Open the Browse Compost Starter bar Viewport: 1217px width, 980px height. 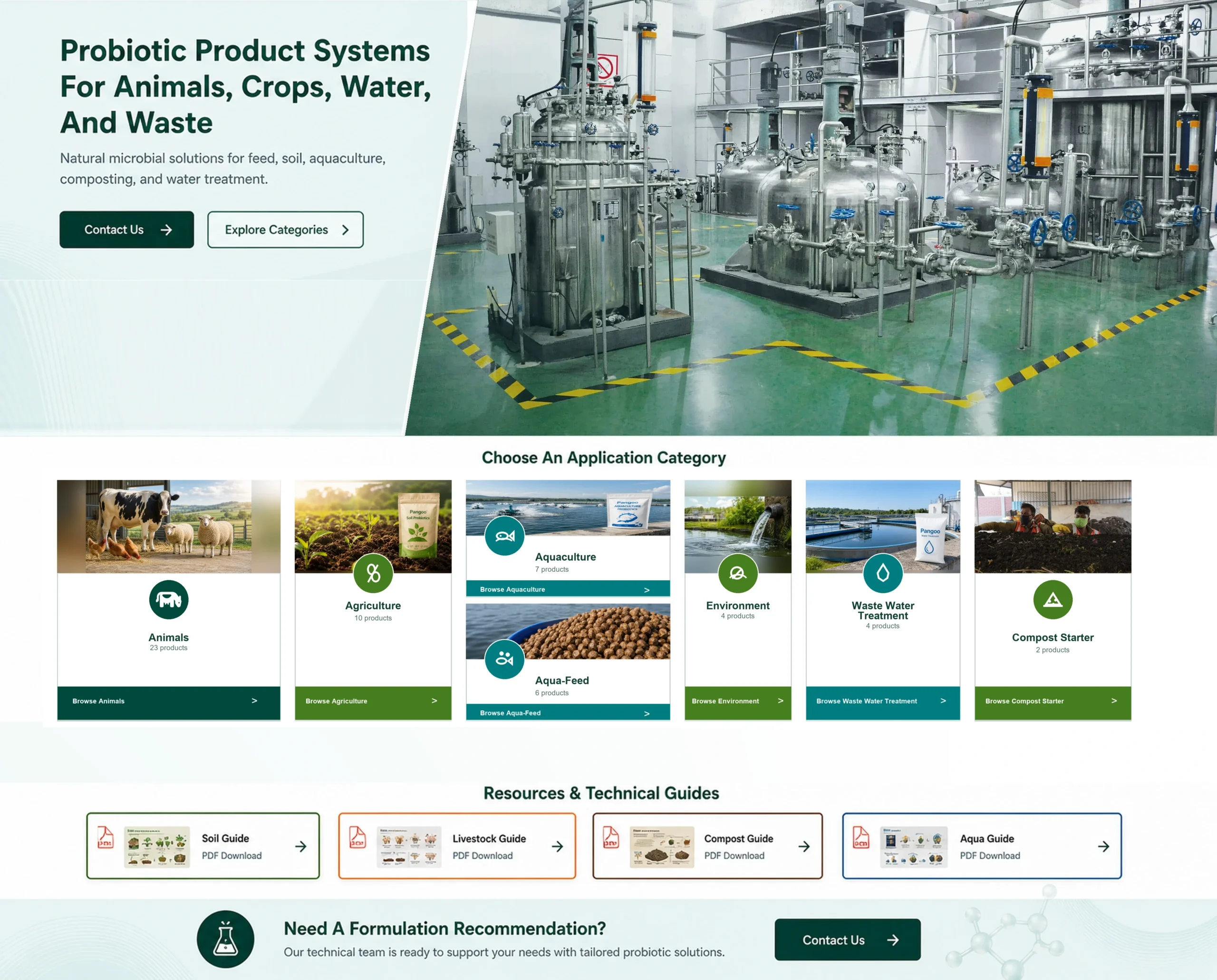coord(1053,703)
